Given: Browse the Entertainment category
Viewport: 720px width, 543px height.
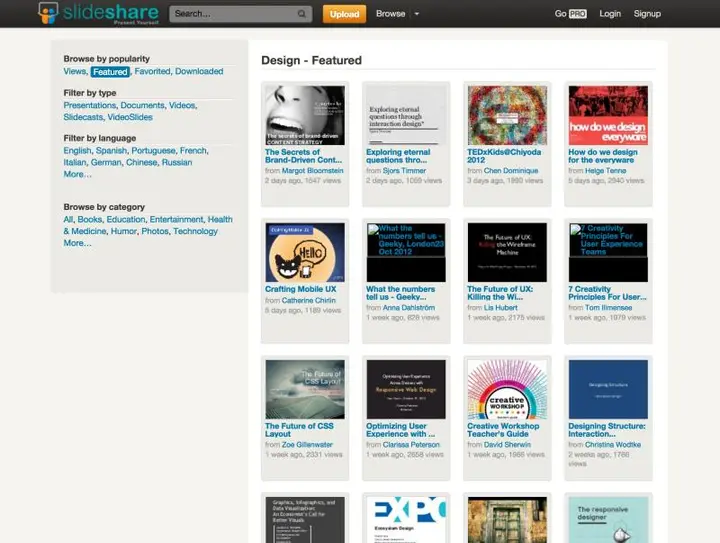Looking at the screenshot, I should 176,219.
